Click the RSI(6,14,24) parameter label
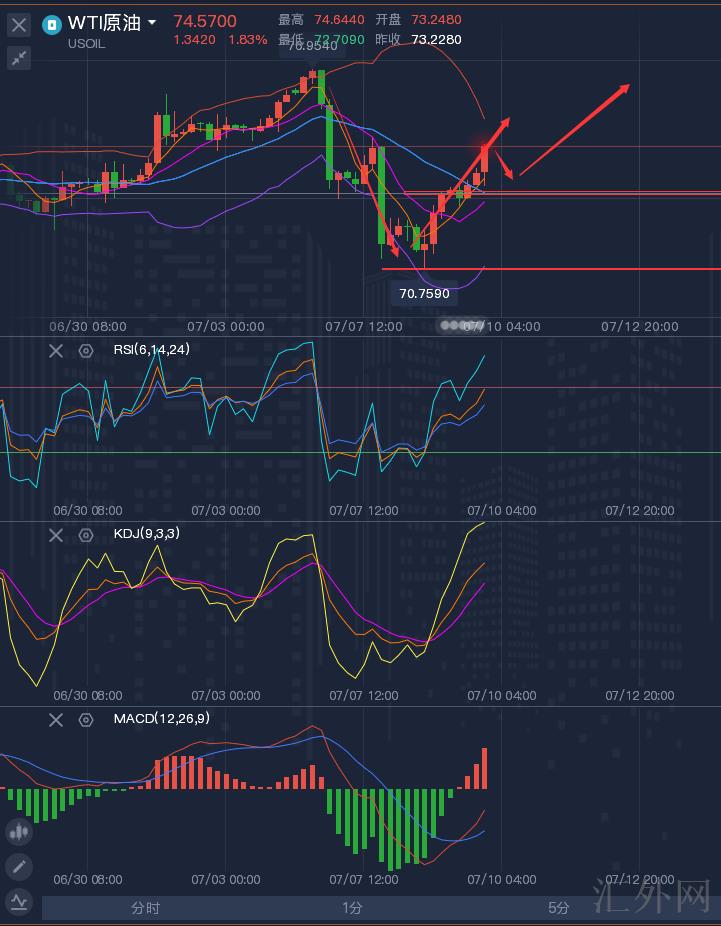Viewport: 721px width, 926px height. (151, 350)
